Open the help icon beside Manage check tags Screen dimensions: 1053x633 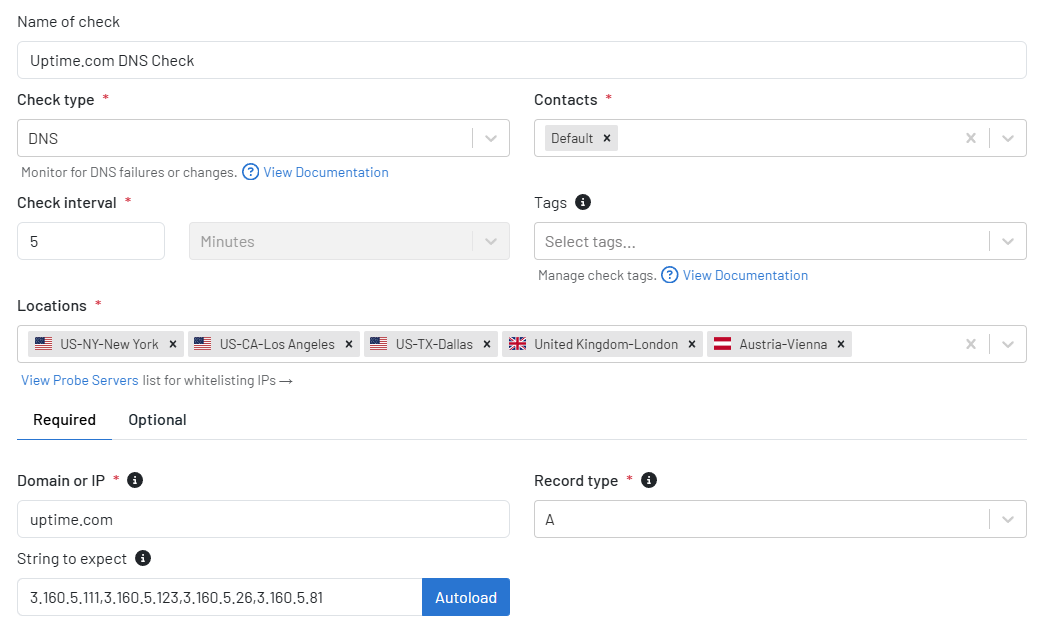[670, 275]
